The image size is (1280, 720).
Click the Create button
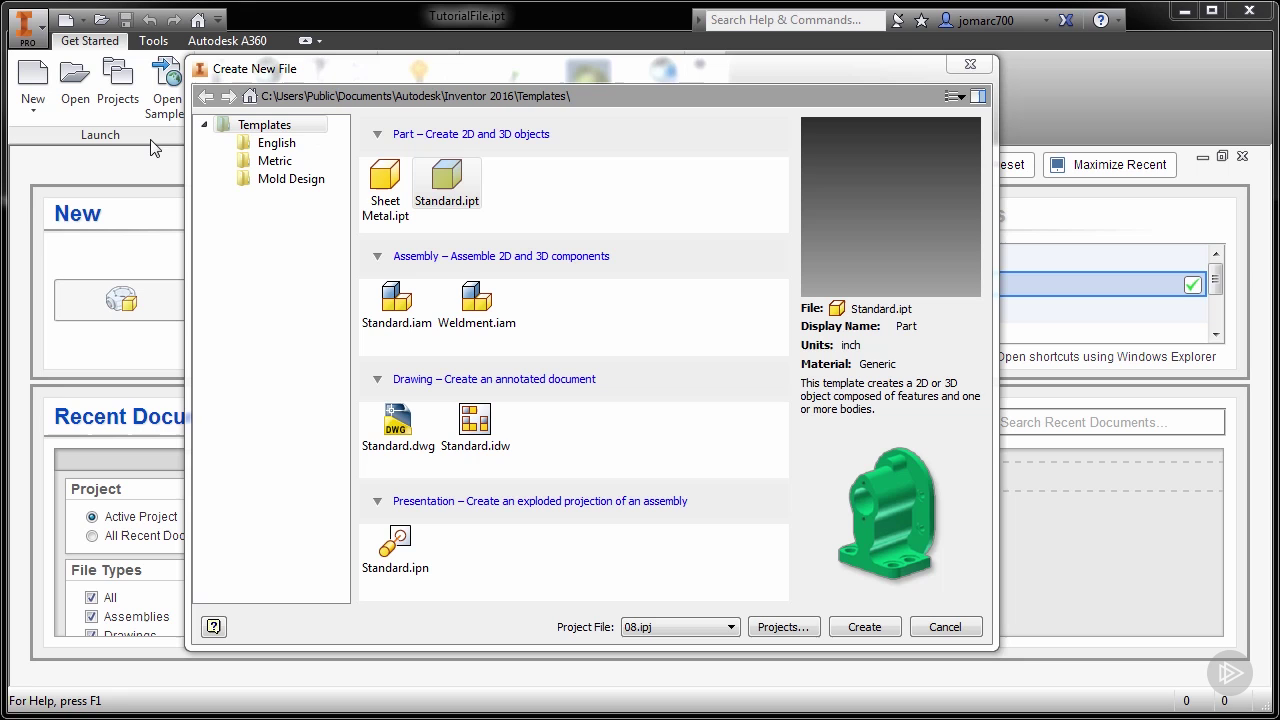[x=865, y=627]
